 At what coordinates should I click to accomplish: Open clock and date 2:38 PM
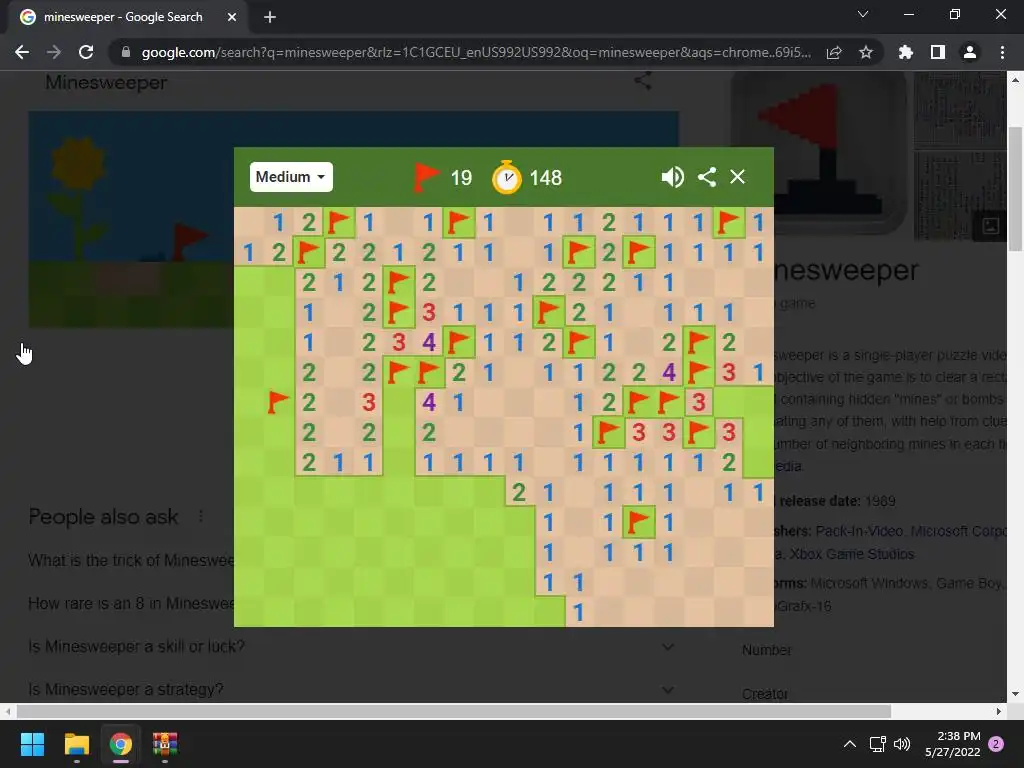953,744
